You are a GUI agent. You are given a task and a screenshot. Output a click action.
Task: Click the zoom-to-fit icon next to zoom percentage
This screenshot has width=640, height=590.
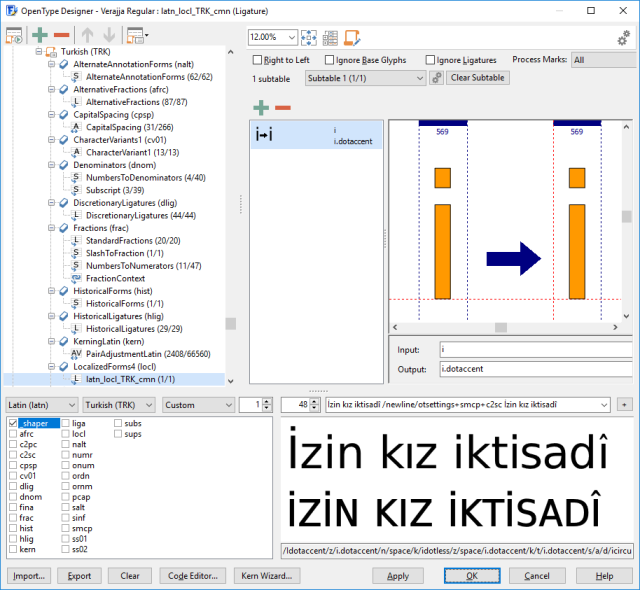coord(310,38)
